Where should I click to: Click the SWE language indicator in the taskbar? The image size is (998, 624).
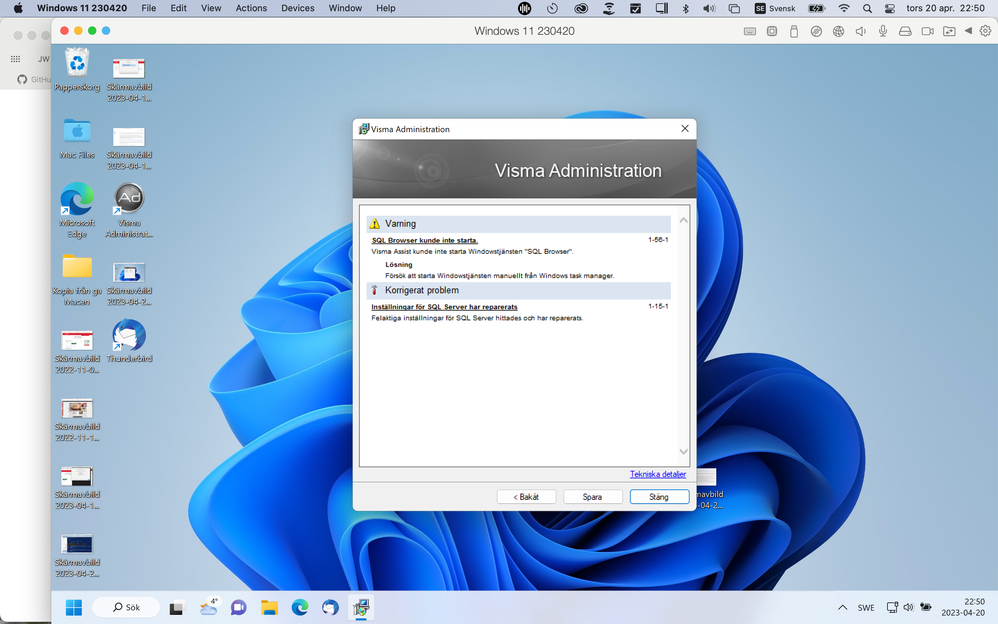point(866,608)
